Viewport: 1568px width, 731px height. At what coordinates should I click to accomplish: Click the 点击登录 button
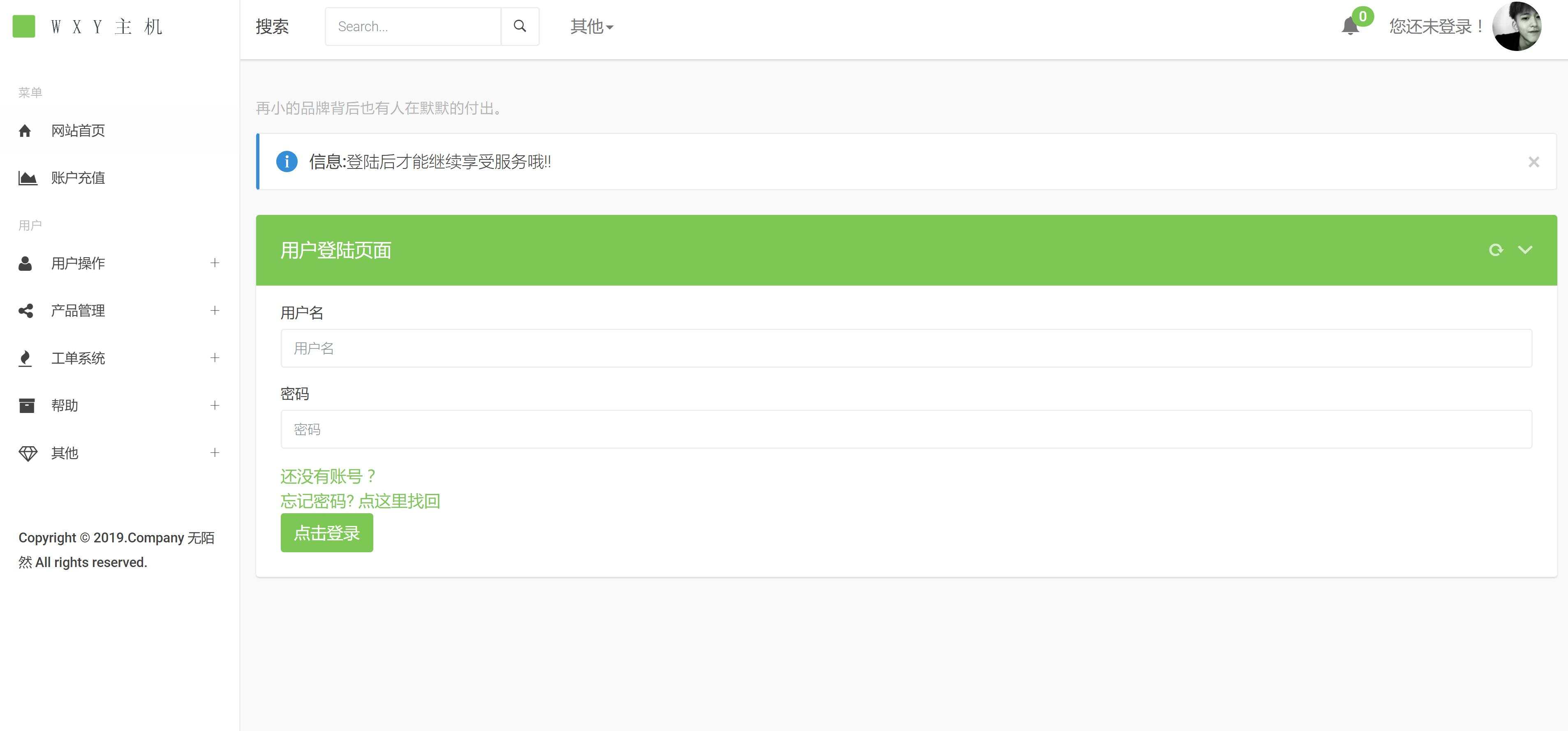tap(326, 533)
